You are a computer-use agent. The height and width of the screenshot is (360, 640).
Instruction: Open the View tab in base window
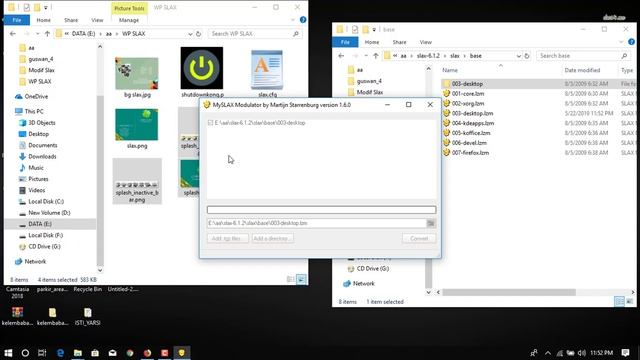point(425,42)
